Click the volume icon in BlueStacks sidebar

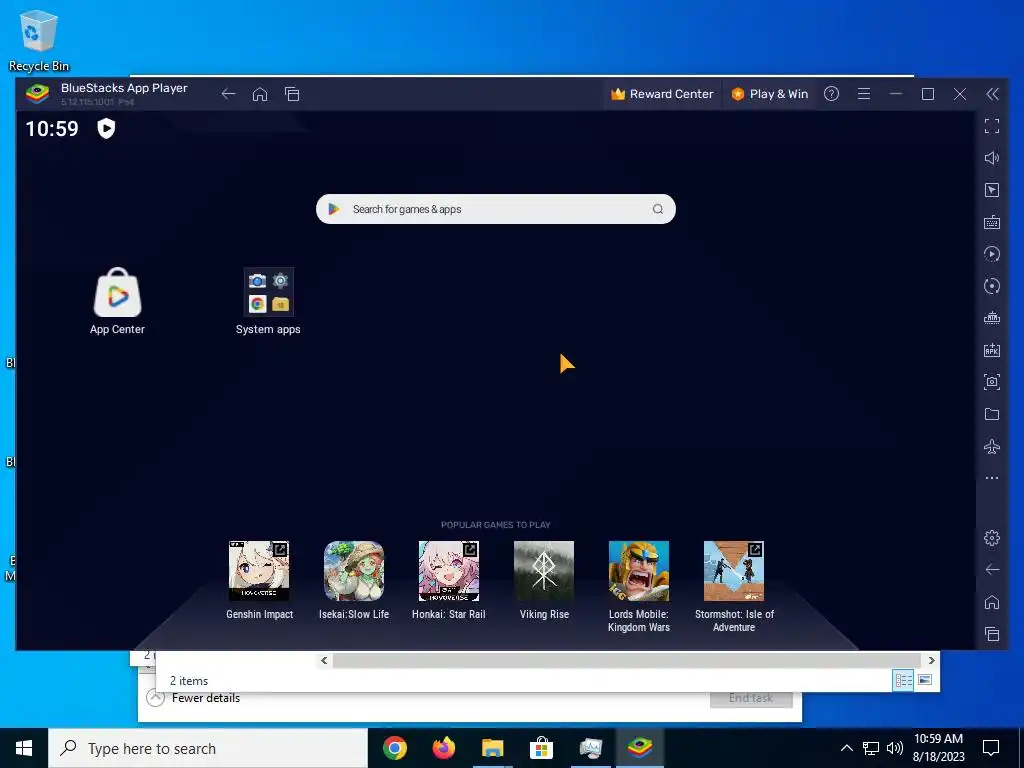point(992,158)
